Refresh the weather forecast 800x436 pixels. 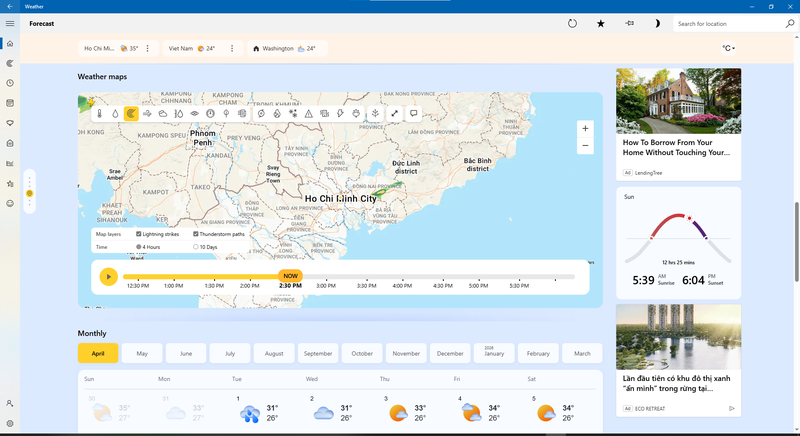tap(572, 23)
